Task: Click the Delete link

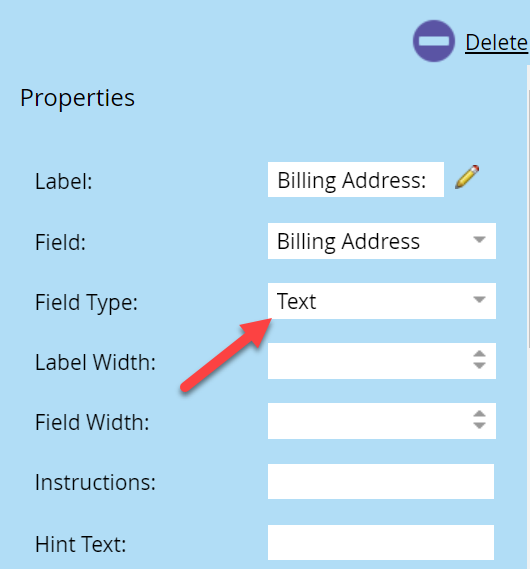Action: click(x=496, y=43)
